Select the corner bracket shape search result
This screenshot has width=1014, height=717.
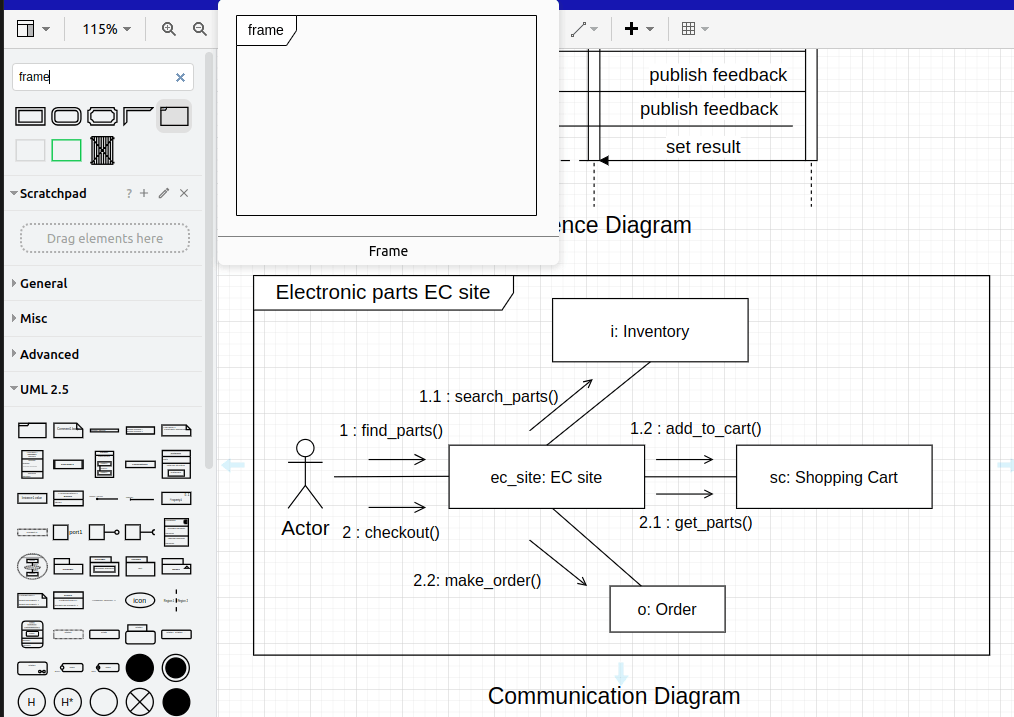point(138,116)
